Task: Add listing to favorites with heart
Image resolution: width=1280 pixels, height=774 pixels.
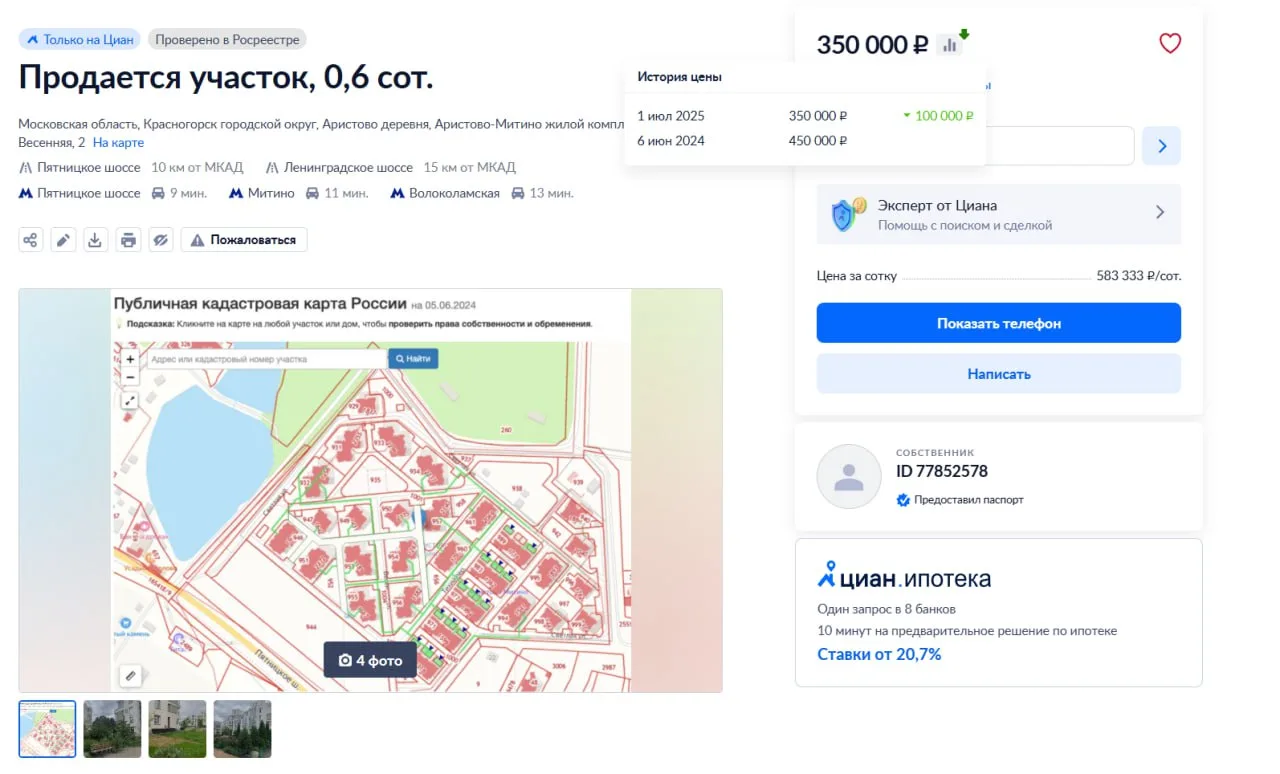Action: (1170, 44)
